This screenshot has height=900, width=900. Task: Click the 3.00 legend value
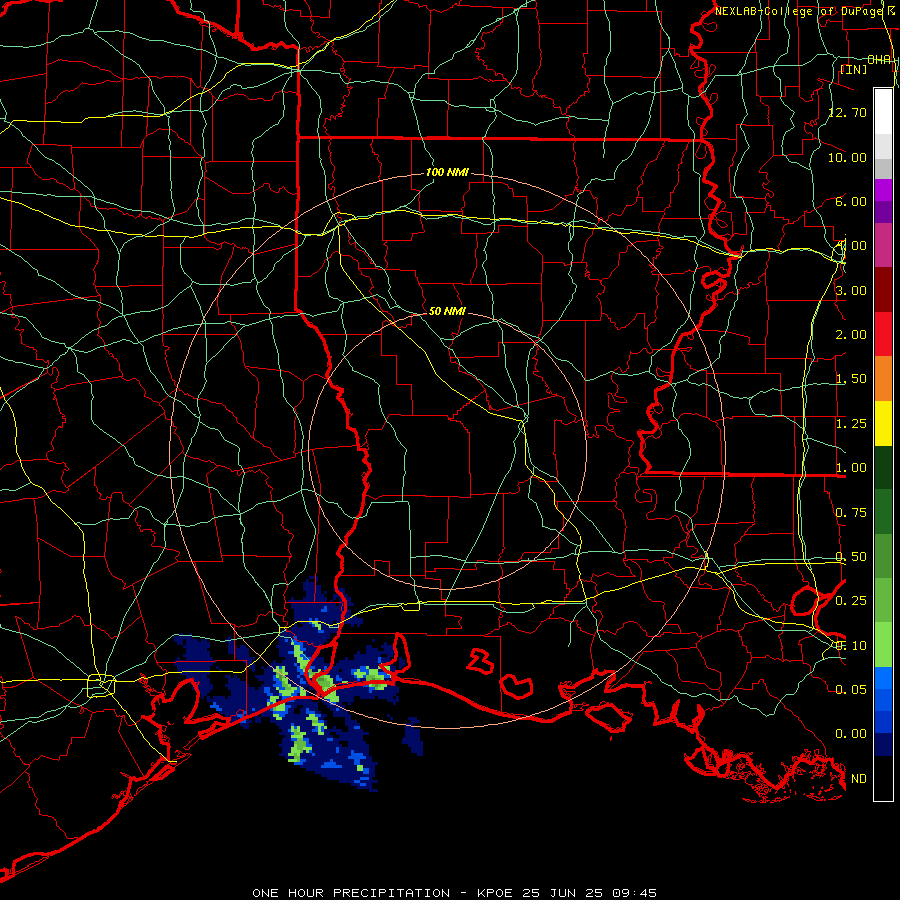pos(851,290)
